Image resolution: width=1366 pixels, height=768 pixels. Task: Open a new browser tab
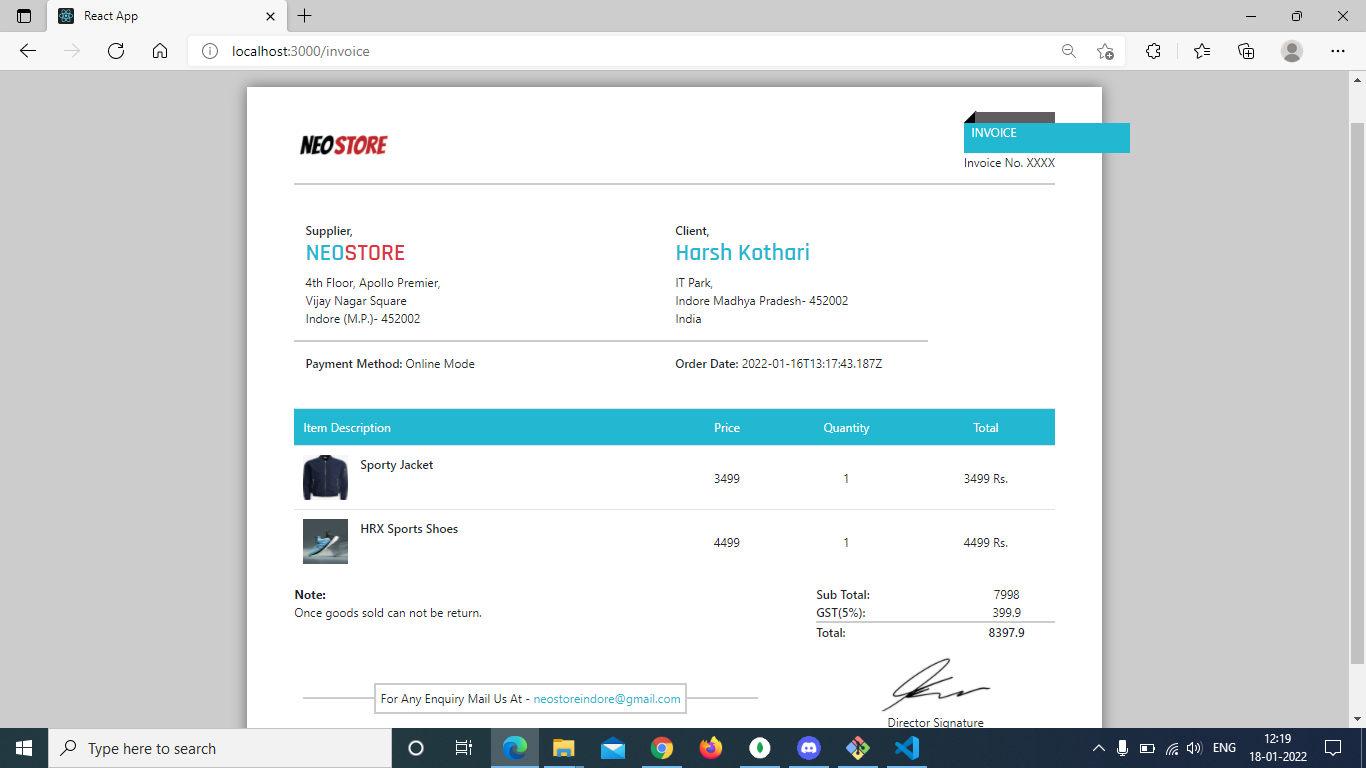[x=305, y=15]
